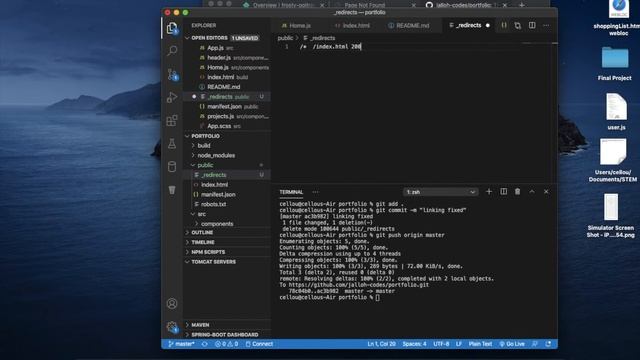Expand the NPM Scripts section

[x=208, y=252]
